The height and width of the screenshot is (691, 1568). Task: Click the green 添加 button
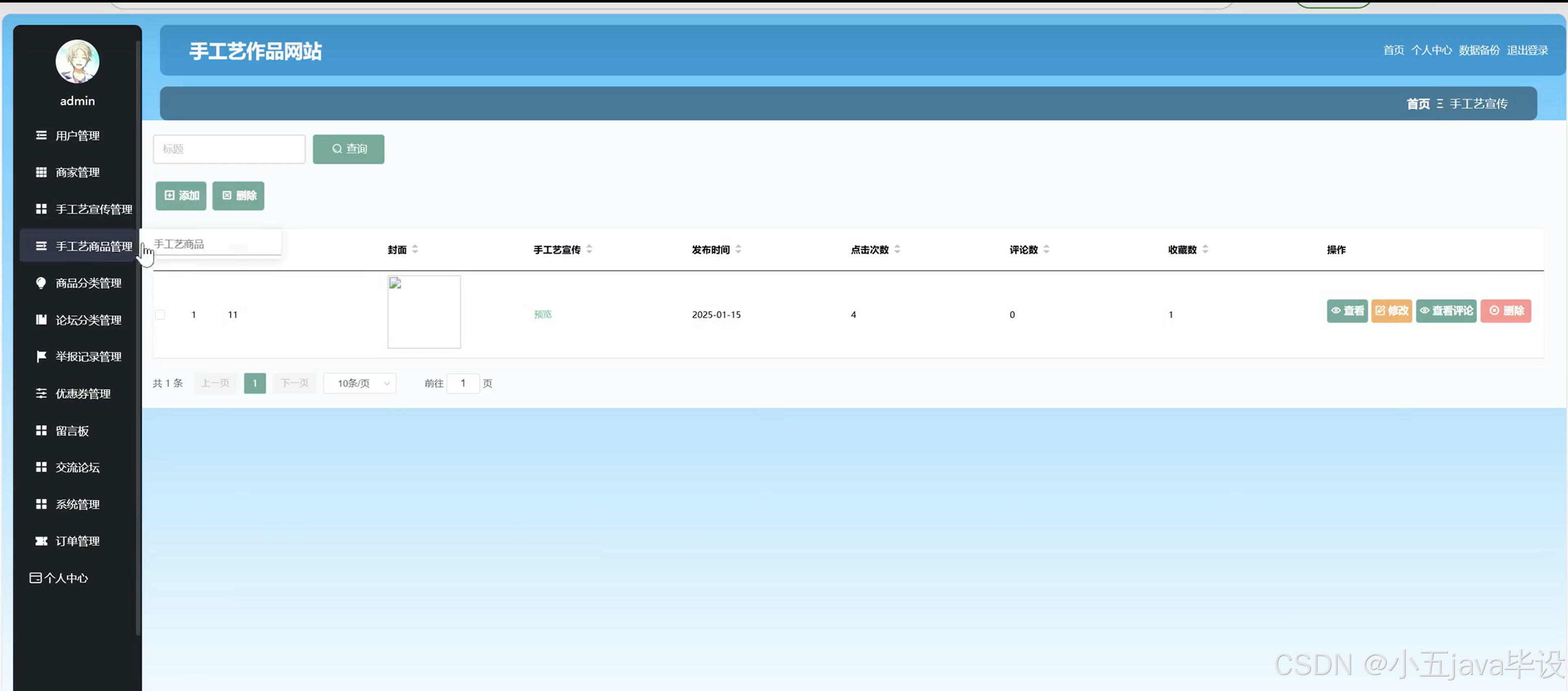[x=181, y=195]
